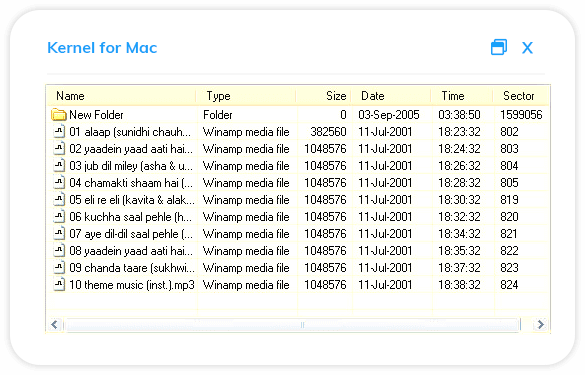Image resolution: width=585 pixels, height=375 pixels.
Task: Select the New Folder row name
Action: coord(96,115)
